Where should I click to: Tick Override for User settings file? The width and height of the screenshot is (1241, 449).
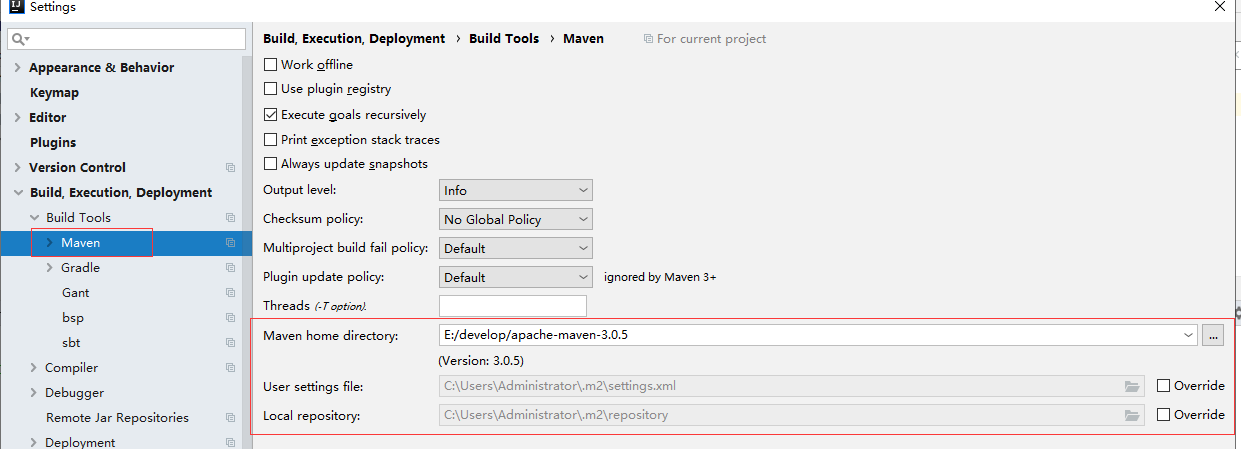coord(1163,386)
